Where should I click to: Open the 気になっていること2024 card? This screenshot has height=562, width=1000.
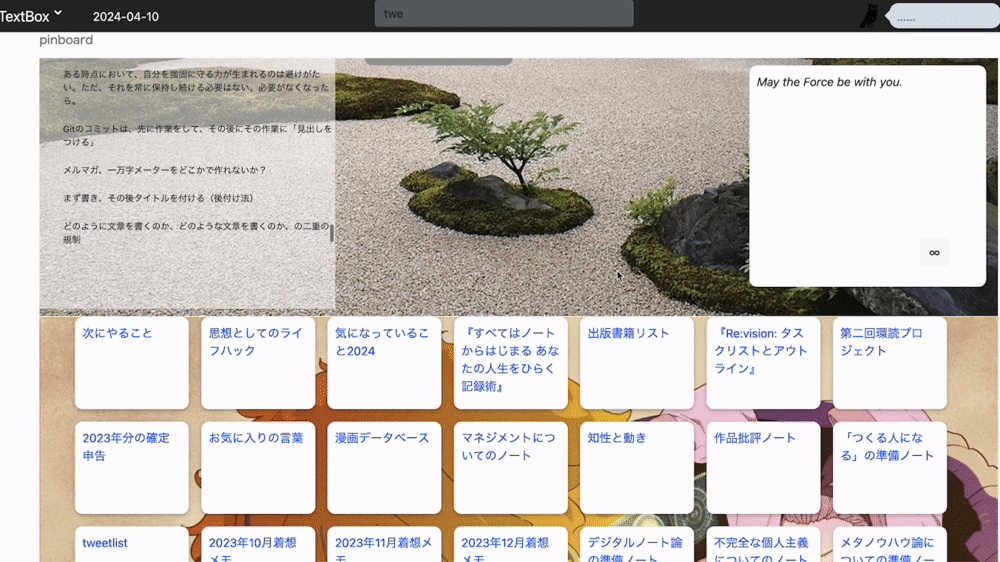(x=384, y=363)
